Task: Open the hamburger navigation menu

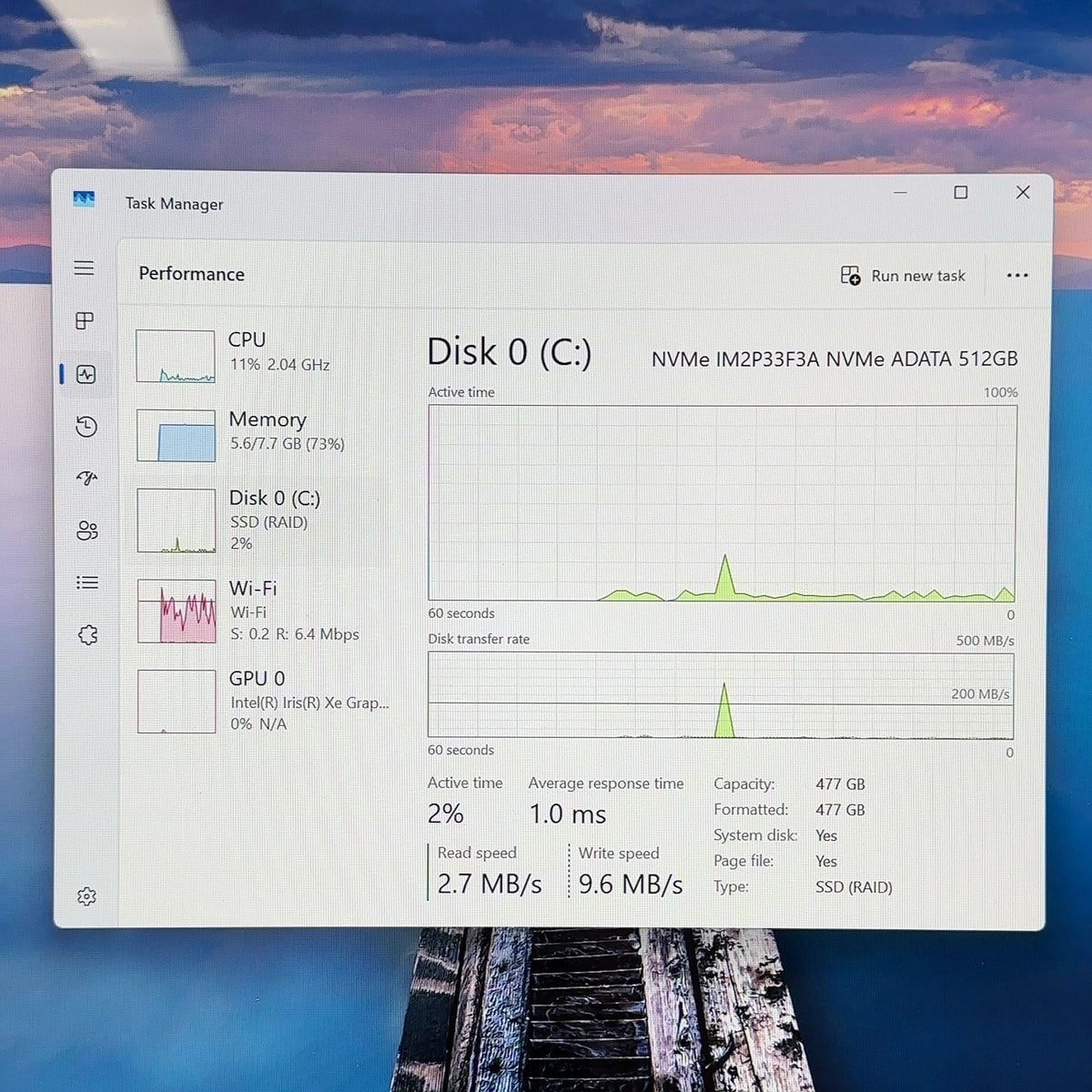Action: pyautogui.click(x=85, y=268)
